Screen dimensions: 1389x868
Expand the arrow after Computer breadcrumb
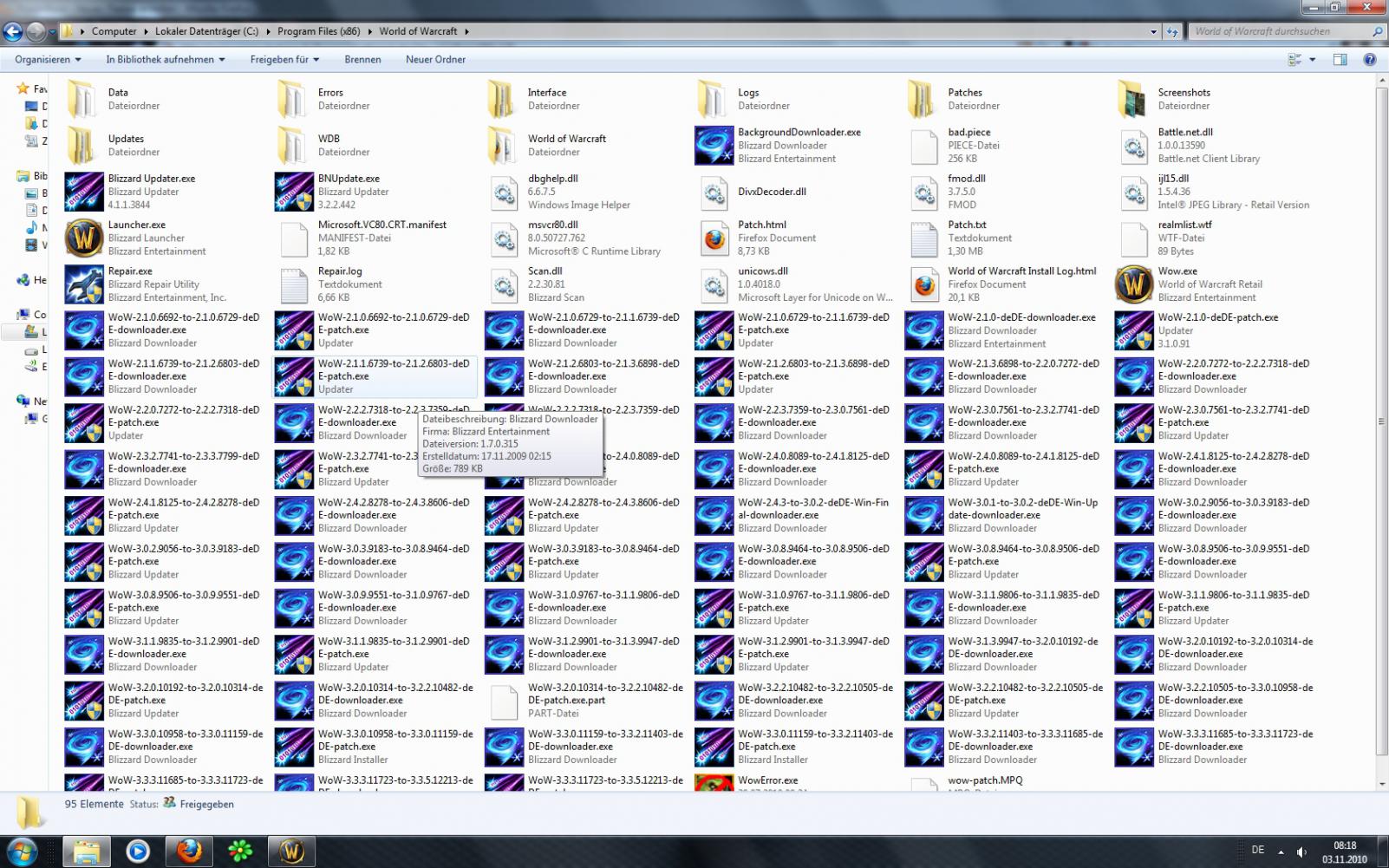click(146, 31)
